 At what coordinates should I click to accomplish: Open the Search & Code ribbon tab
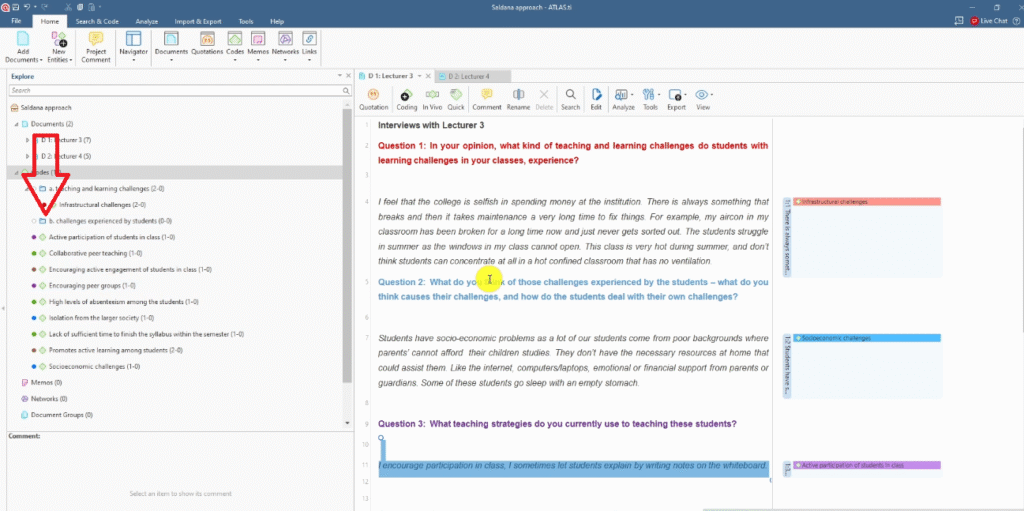pos(98,21)
